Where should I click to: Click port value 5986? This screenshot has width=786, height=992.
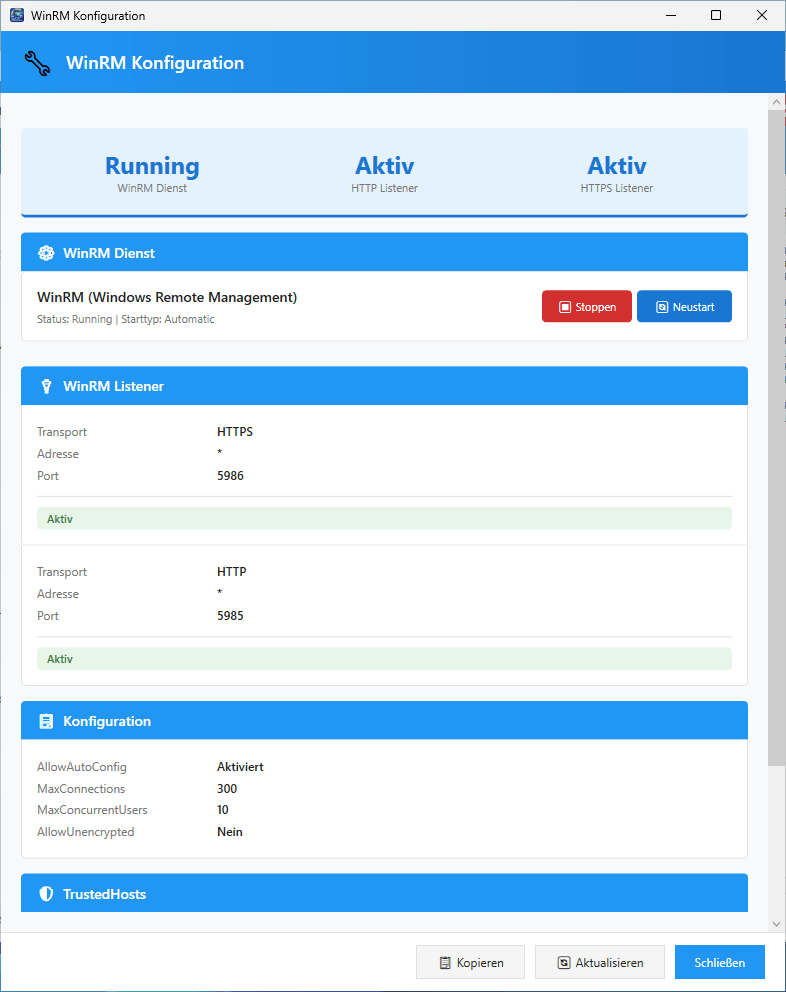[x=230, y=476]
